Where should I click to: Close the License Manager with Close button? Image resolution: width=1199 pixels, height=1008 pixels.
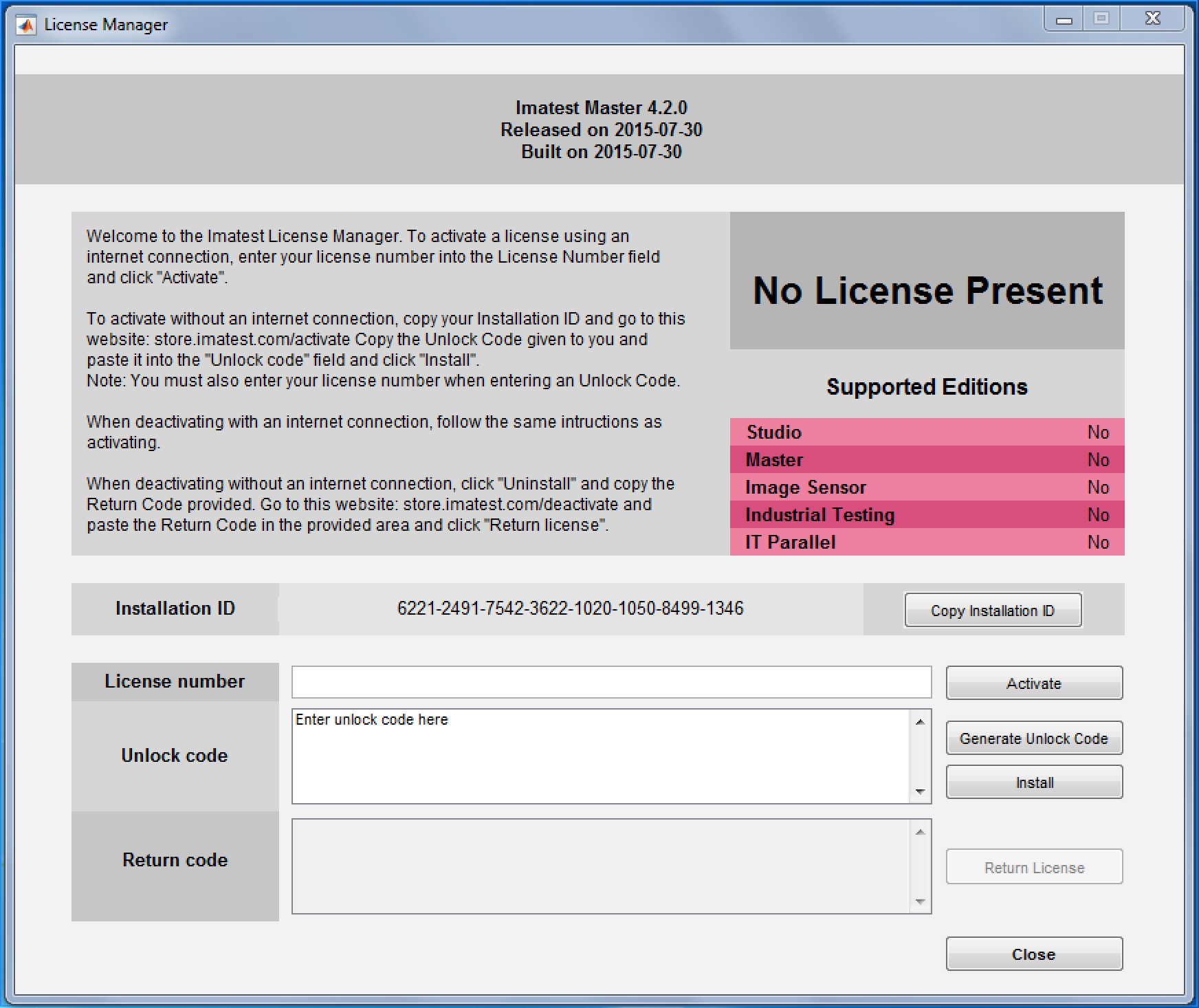[1034, 954]
